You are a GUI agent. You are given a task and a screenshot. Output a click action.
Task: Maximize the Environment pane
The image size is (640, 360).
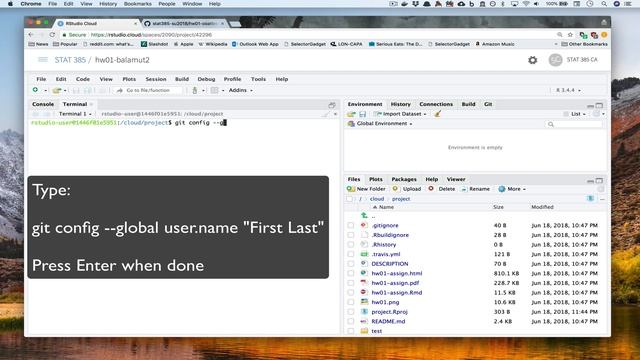coord(599,105)
